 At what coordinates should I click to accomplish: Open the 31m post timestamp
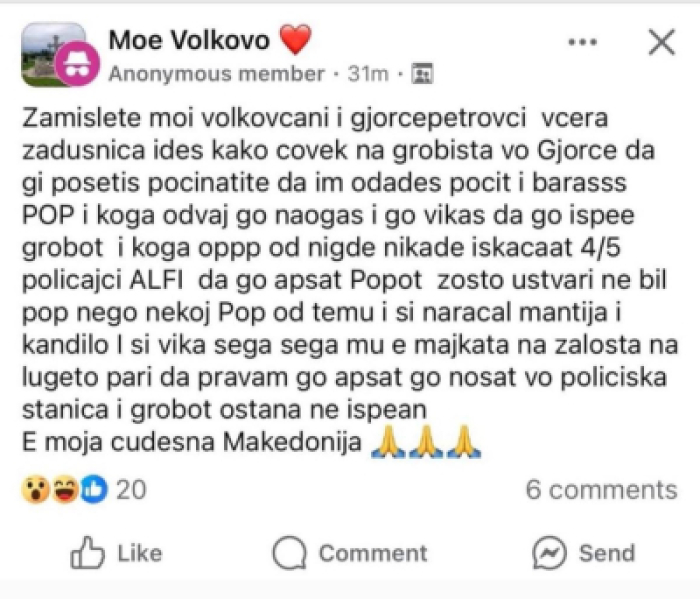pos(374,74)
